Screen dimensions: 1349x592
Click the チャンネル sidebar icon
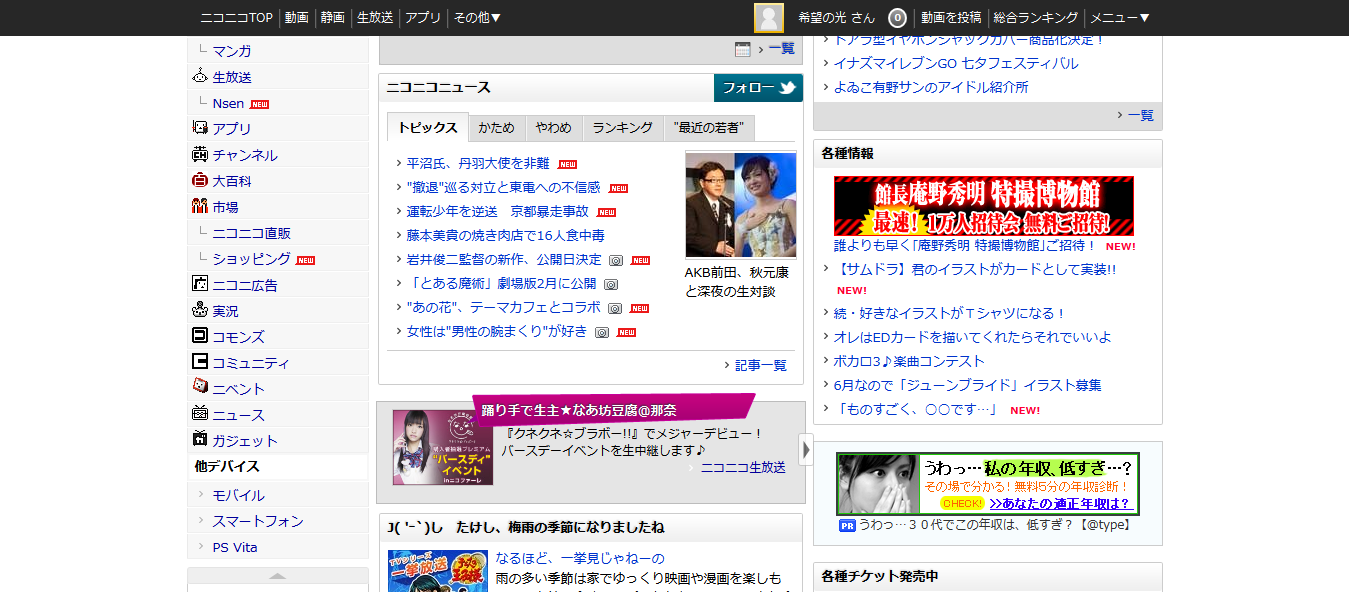199,154
